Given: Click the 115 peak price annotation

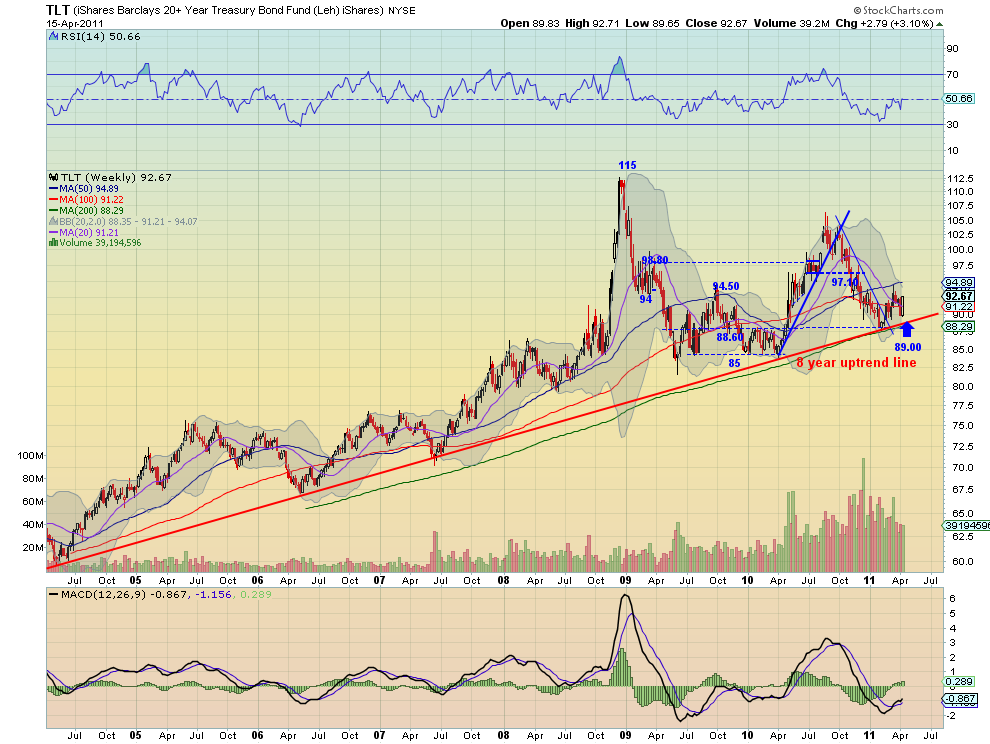Looking at the screenshot, I should point(626,165).
